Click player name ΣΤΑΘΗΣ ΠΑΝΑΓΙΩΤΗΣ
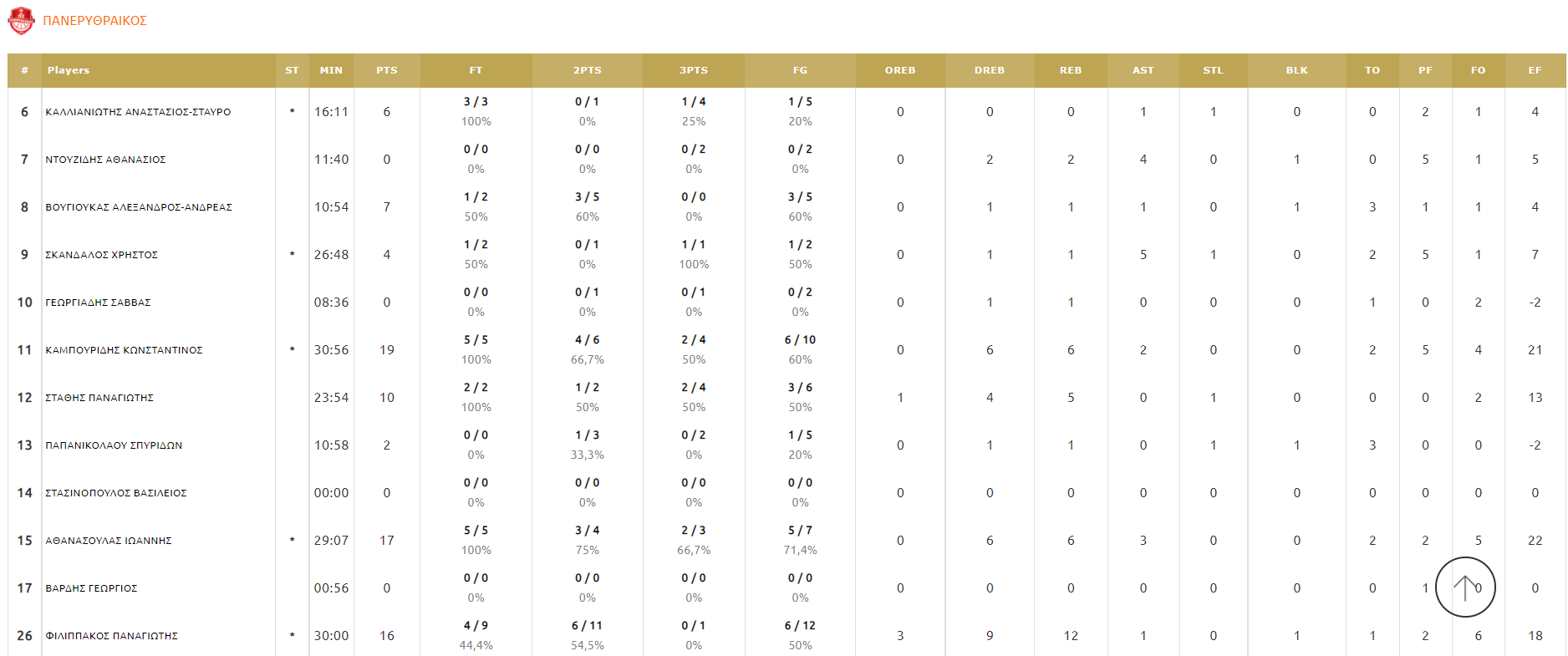 coord(99,398)
